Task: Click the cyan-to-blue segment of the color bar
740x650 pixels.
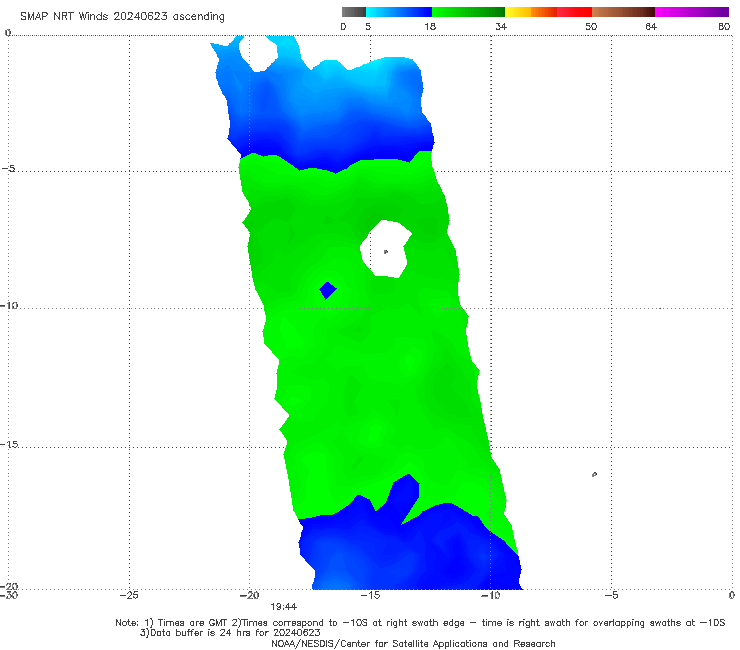Action: coord(399,12)
